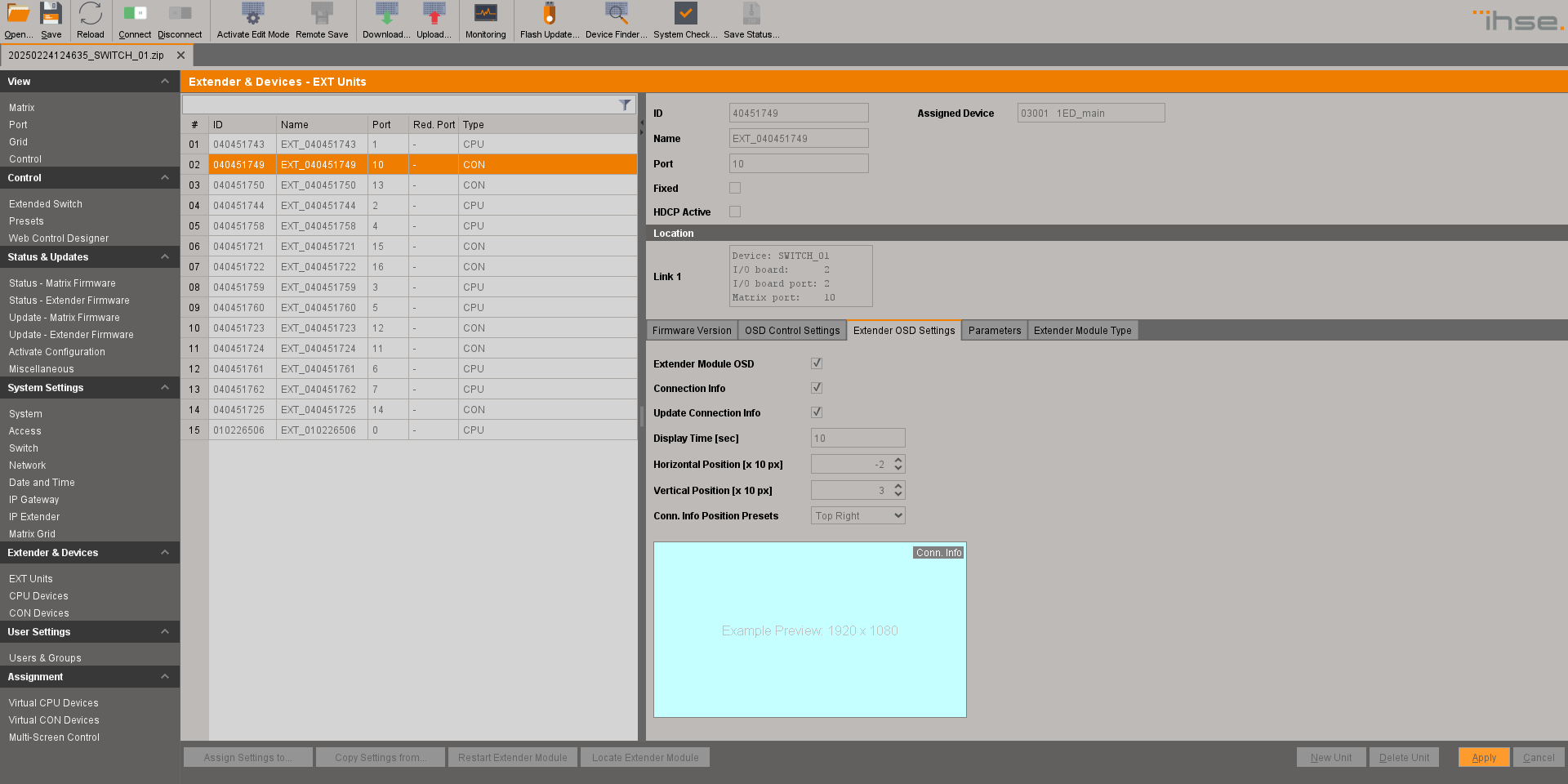1568x784 pixels.
Task: Reload the configuration via toolbar icon
Action: coord(91,15)
